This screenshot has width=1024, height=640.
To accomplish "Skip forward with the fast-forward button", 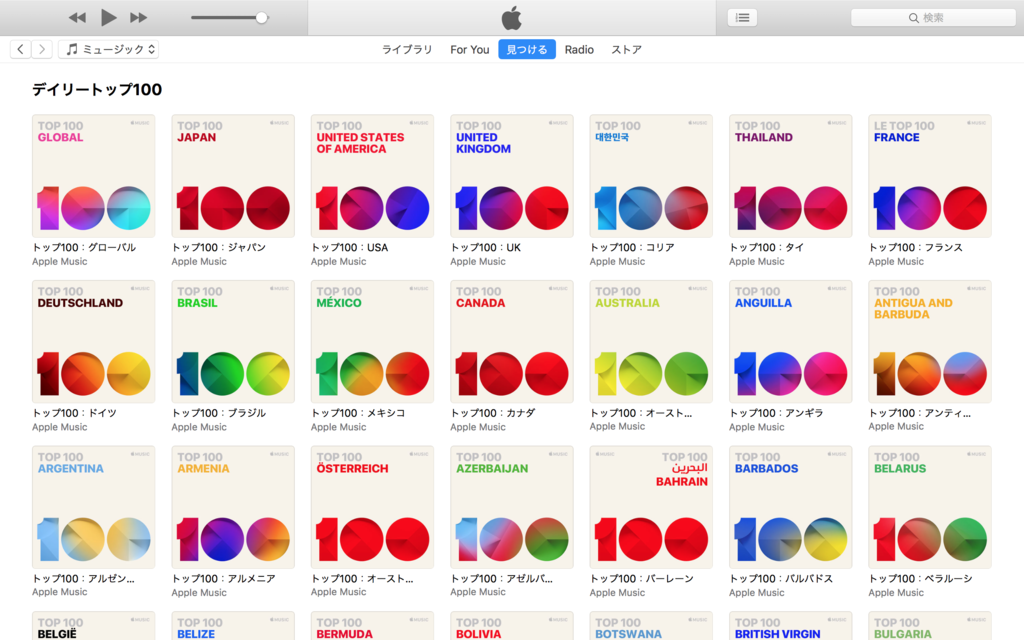I will [138, 18].
